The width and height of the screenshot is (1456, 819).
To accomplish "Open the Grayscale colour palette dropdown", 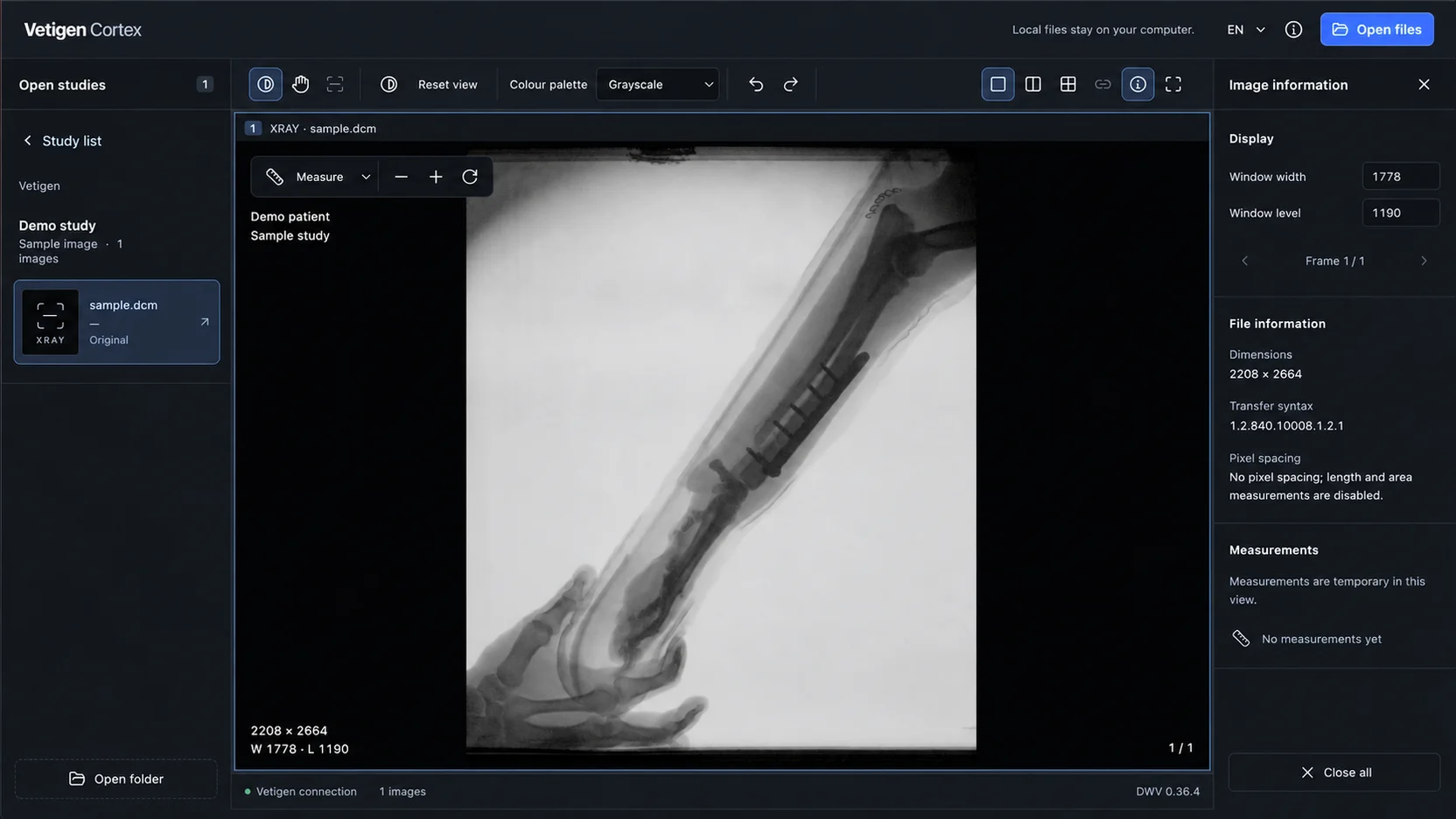I will (658, 84).
